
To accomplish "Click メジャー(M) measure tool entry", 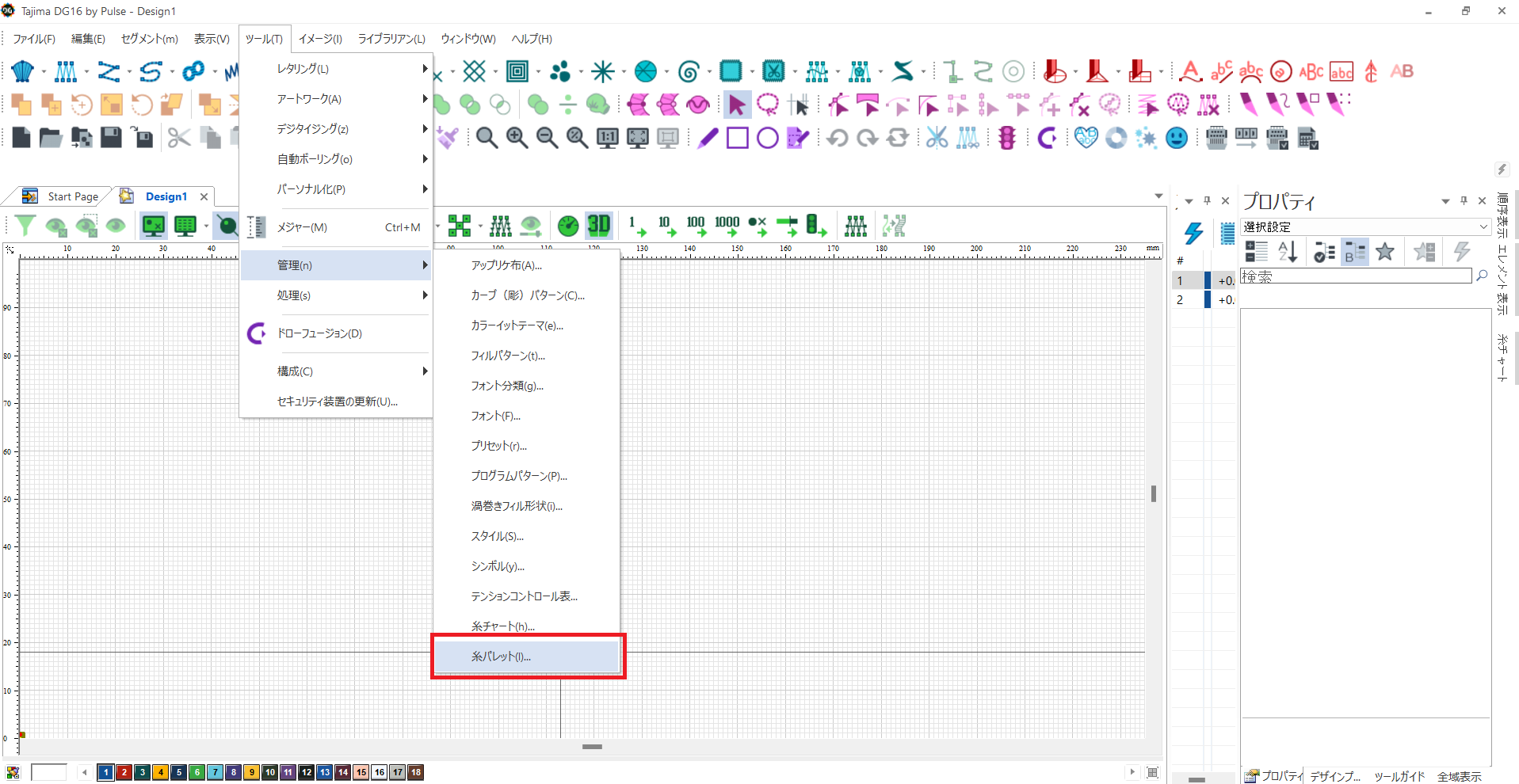I will (x=336, y=227).
